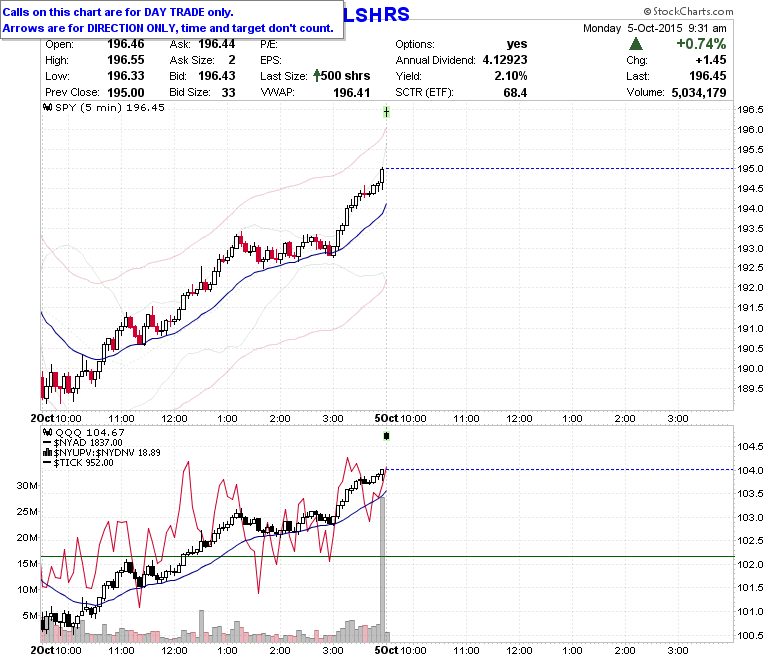The width and height of the screenshot is (780, 659).
Task: Click the 195.0 label on SPY price axis
Action: tap(750, 169)
